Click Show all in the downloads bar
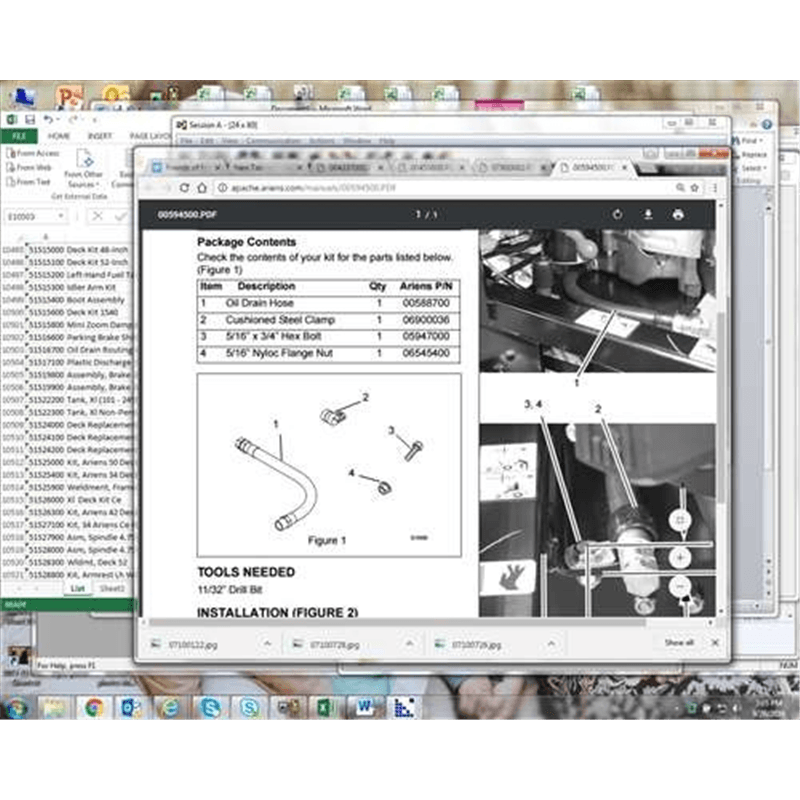 pos(679,642)
